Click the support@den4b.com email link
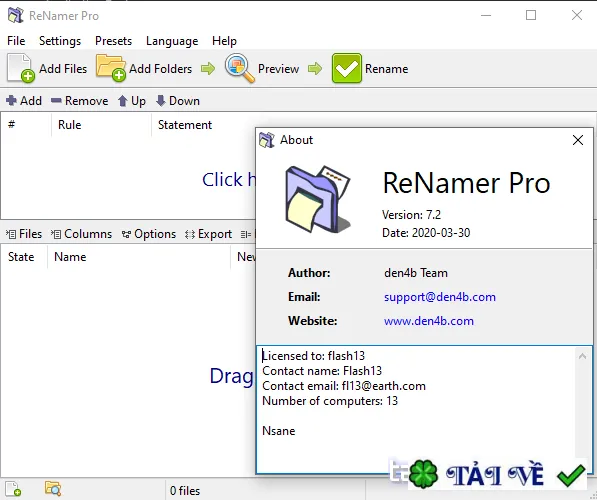Image resolution: width=597 pixels, height=500 pixels. (440, 297)
